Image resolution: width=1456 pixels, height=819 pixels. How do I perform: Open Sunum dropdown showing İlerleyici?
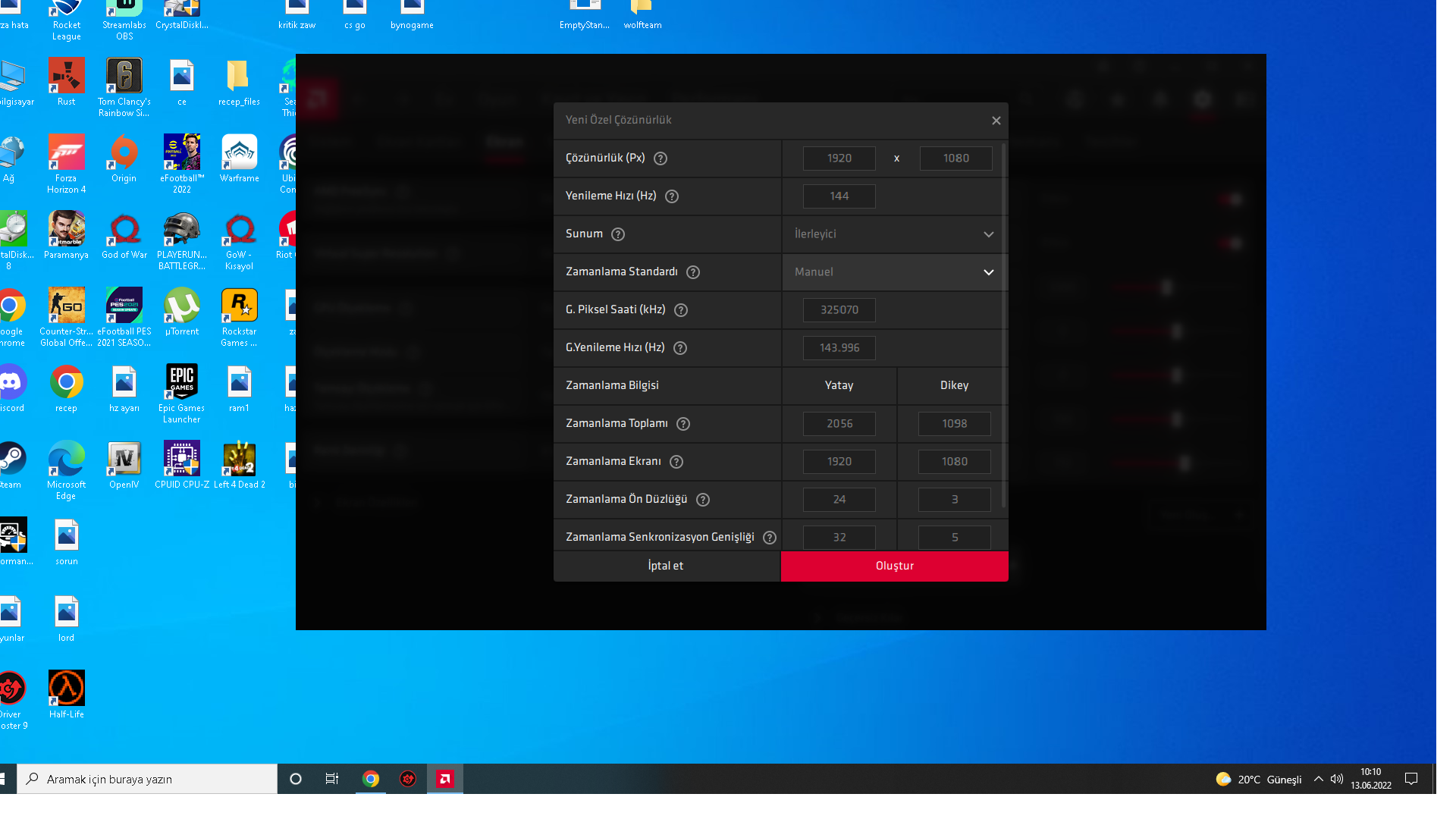click(x=893, y=234)
